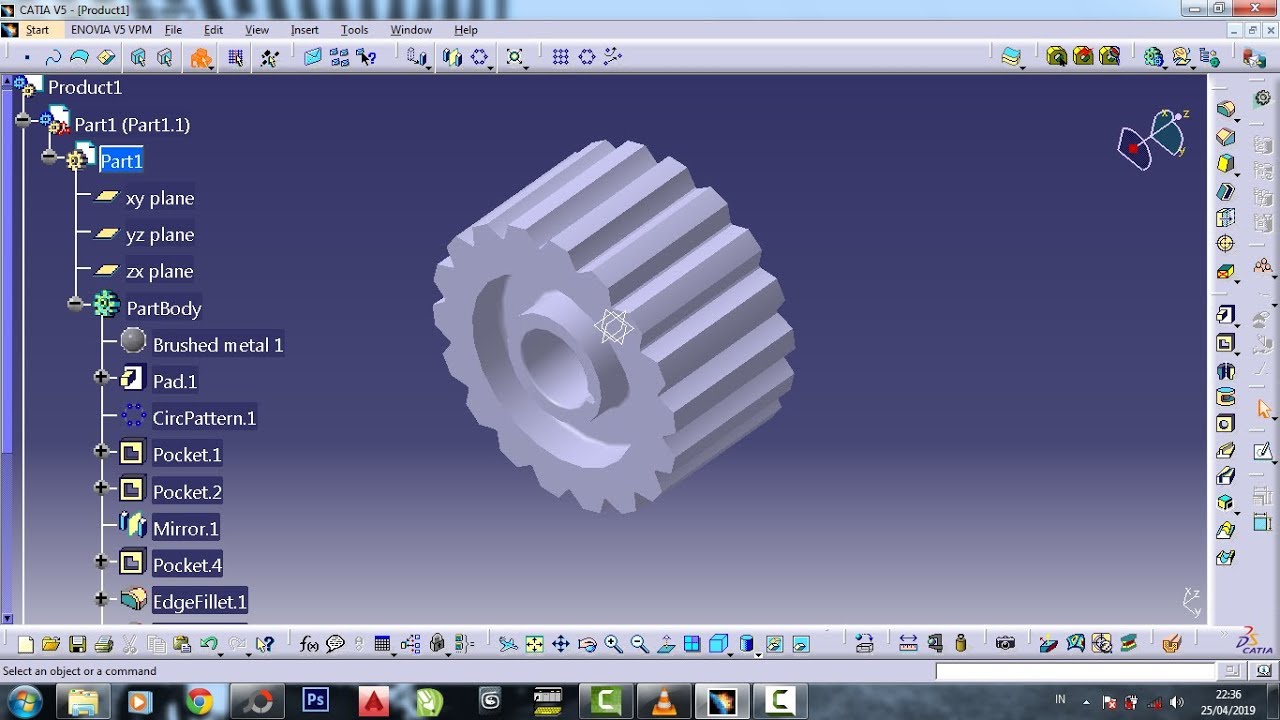This screenshot has width=1280, height=720.
Task: Select xy plane in the tree
Action: (160, 198)
